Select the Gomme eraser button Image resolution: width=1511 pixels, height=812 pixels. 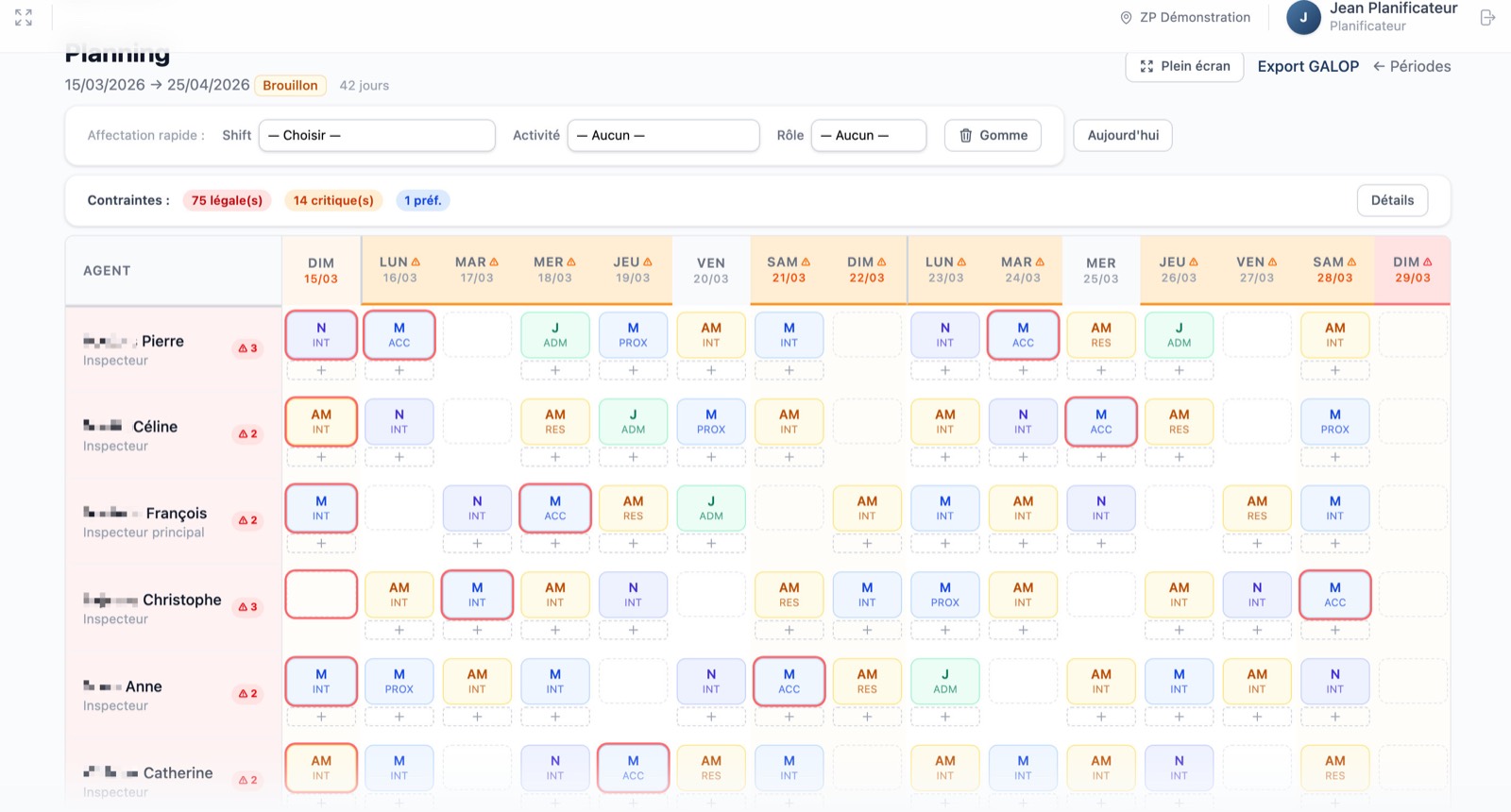coord(993,135)
